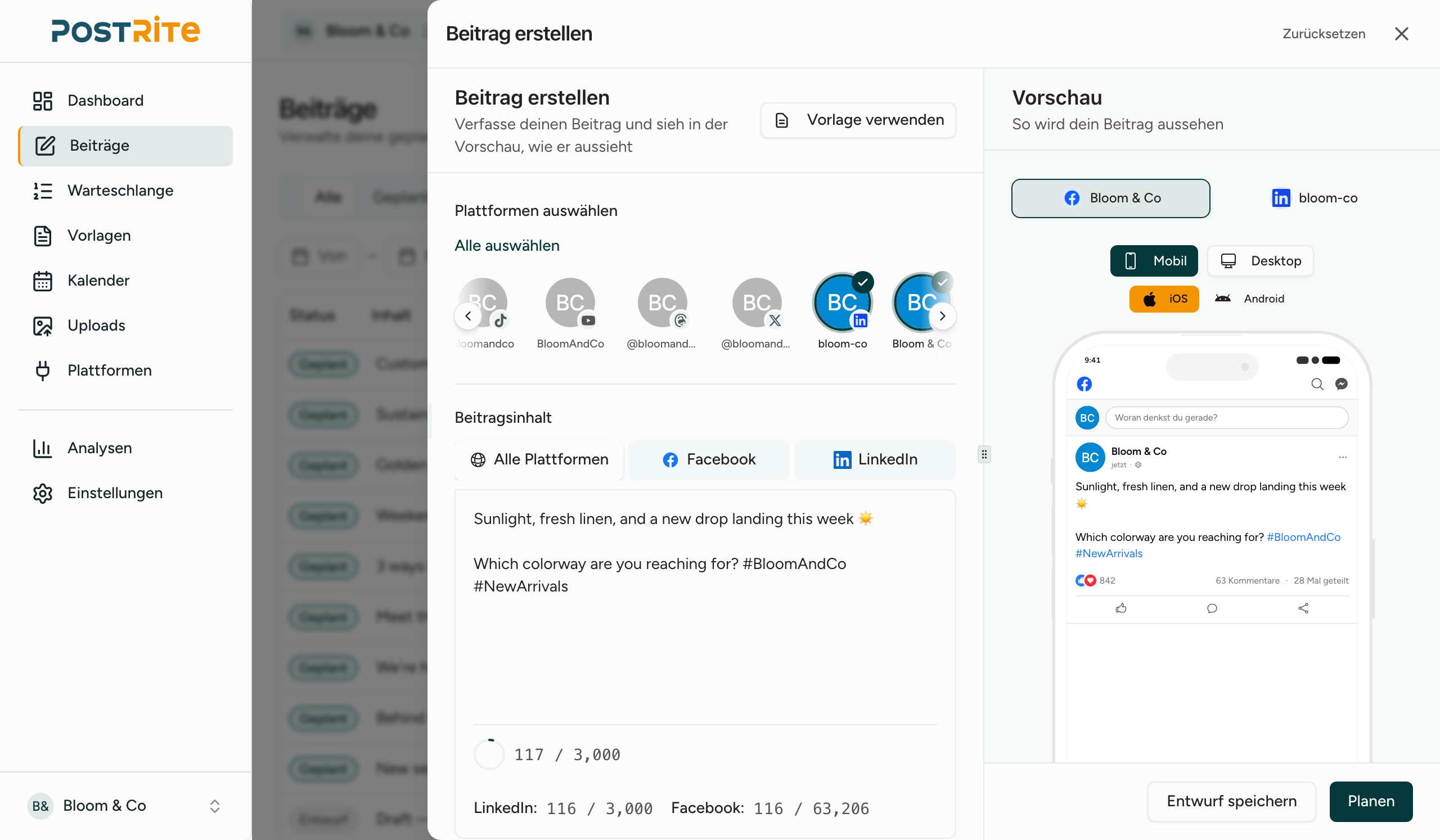1440x840 pixels.
Task: Show more platform accounts with right chevron
Action: [942, 316]
